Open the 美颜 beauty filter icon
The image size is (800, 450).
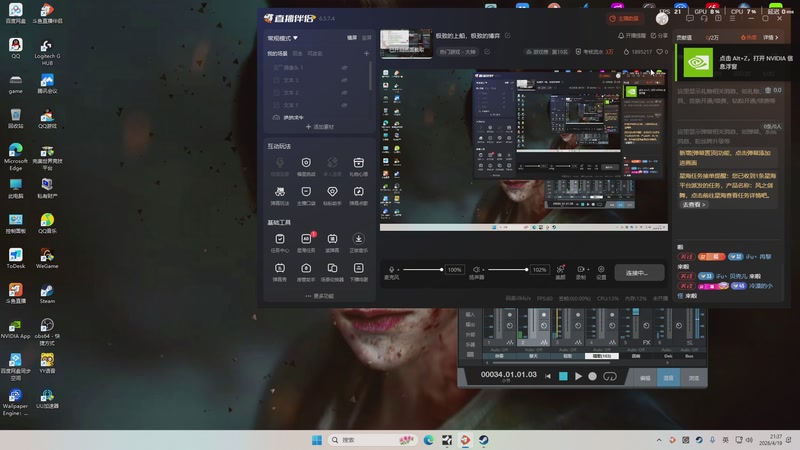pyautogui.click(x=560, y=271)
